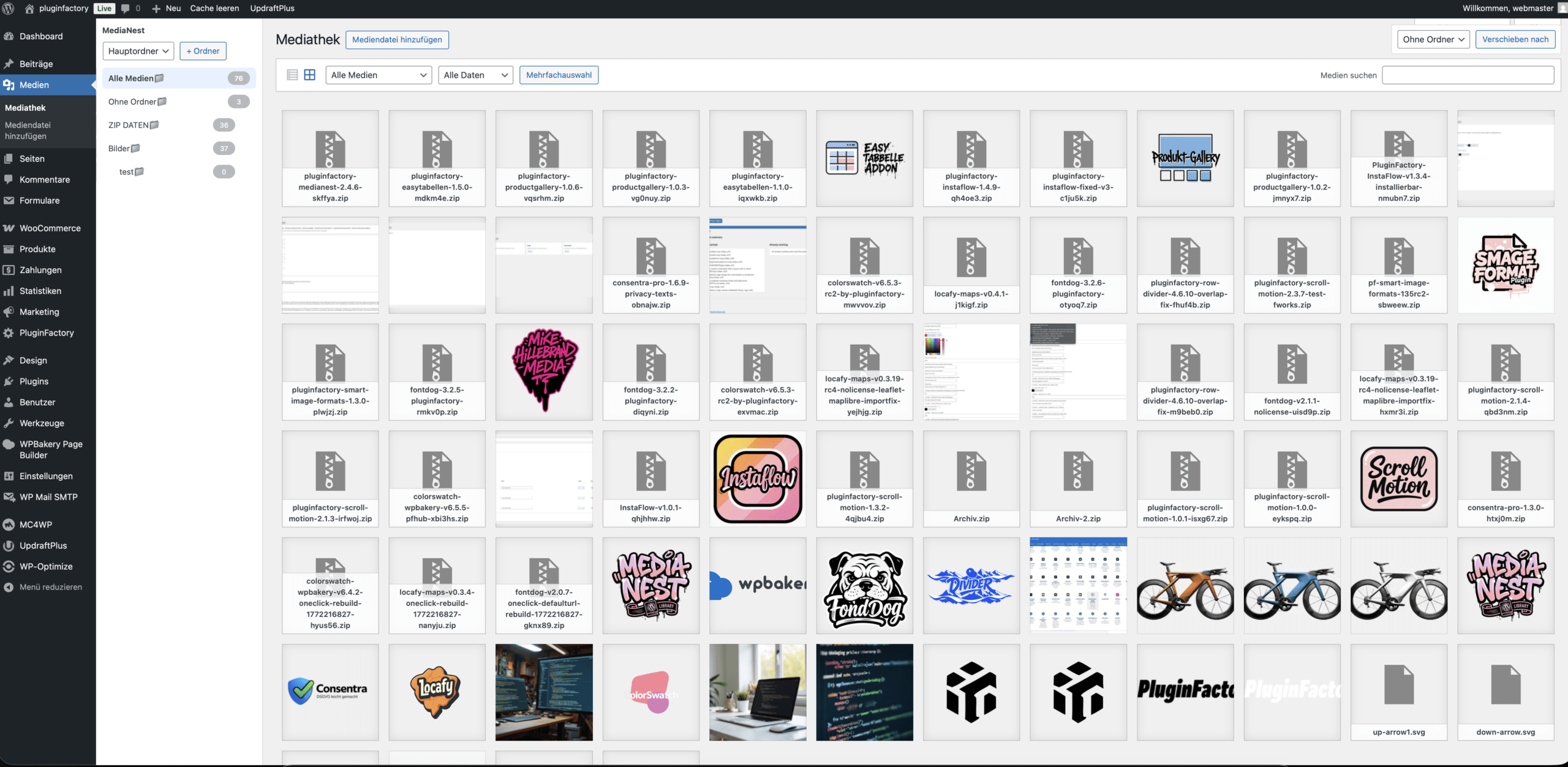The height and width of the screenshot is (767, 1568).
Task: Open the comments bubble in admin bar
Action: pyautogui.click(x=126, y=9)
